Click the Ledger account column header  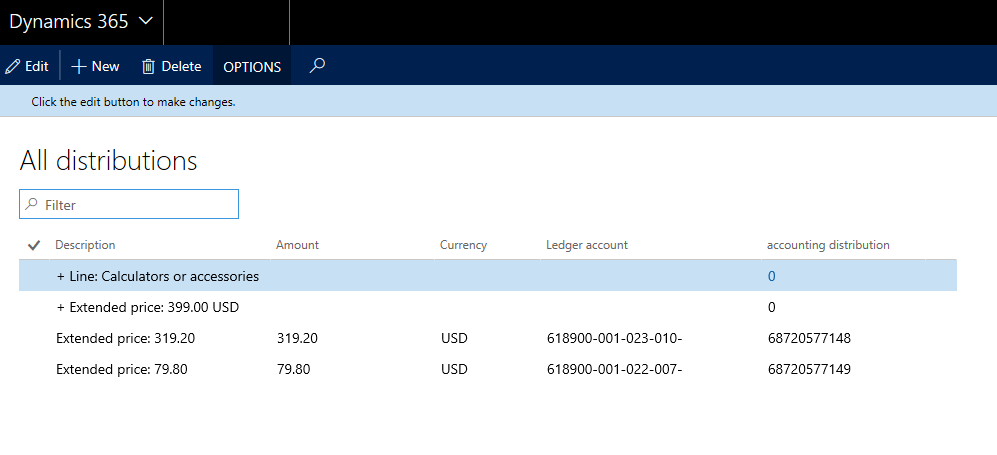[586, 245]
